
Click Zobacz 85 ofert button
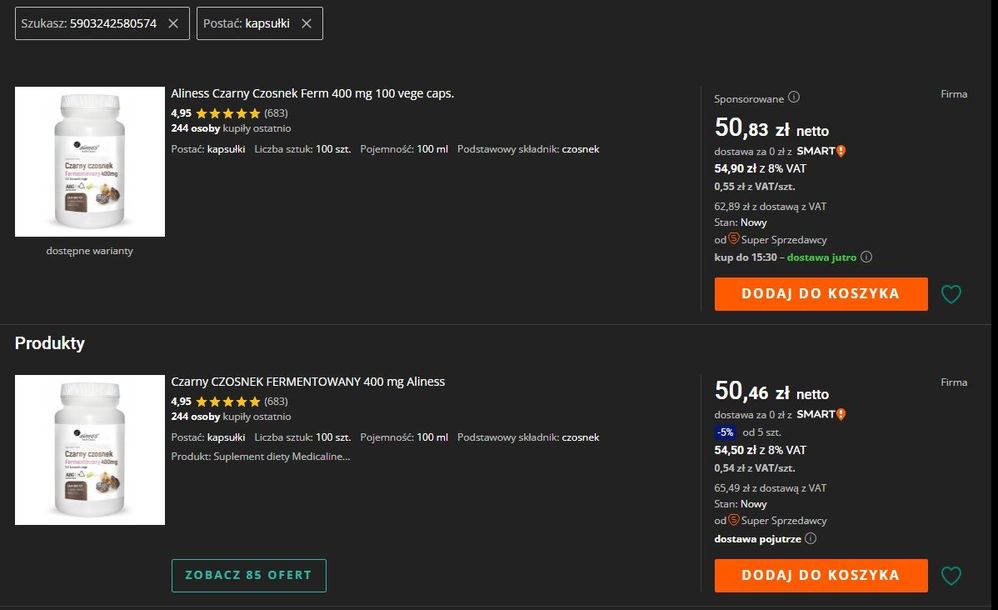248,575
